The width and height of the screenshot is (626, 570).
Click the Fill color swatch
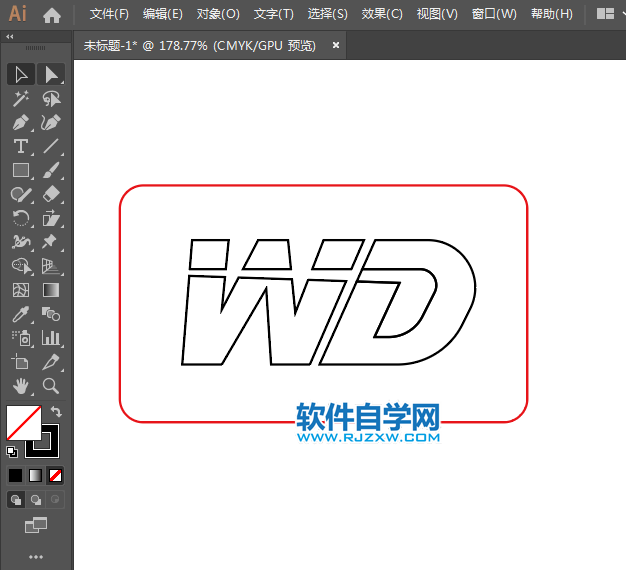23,422
